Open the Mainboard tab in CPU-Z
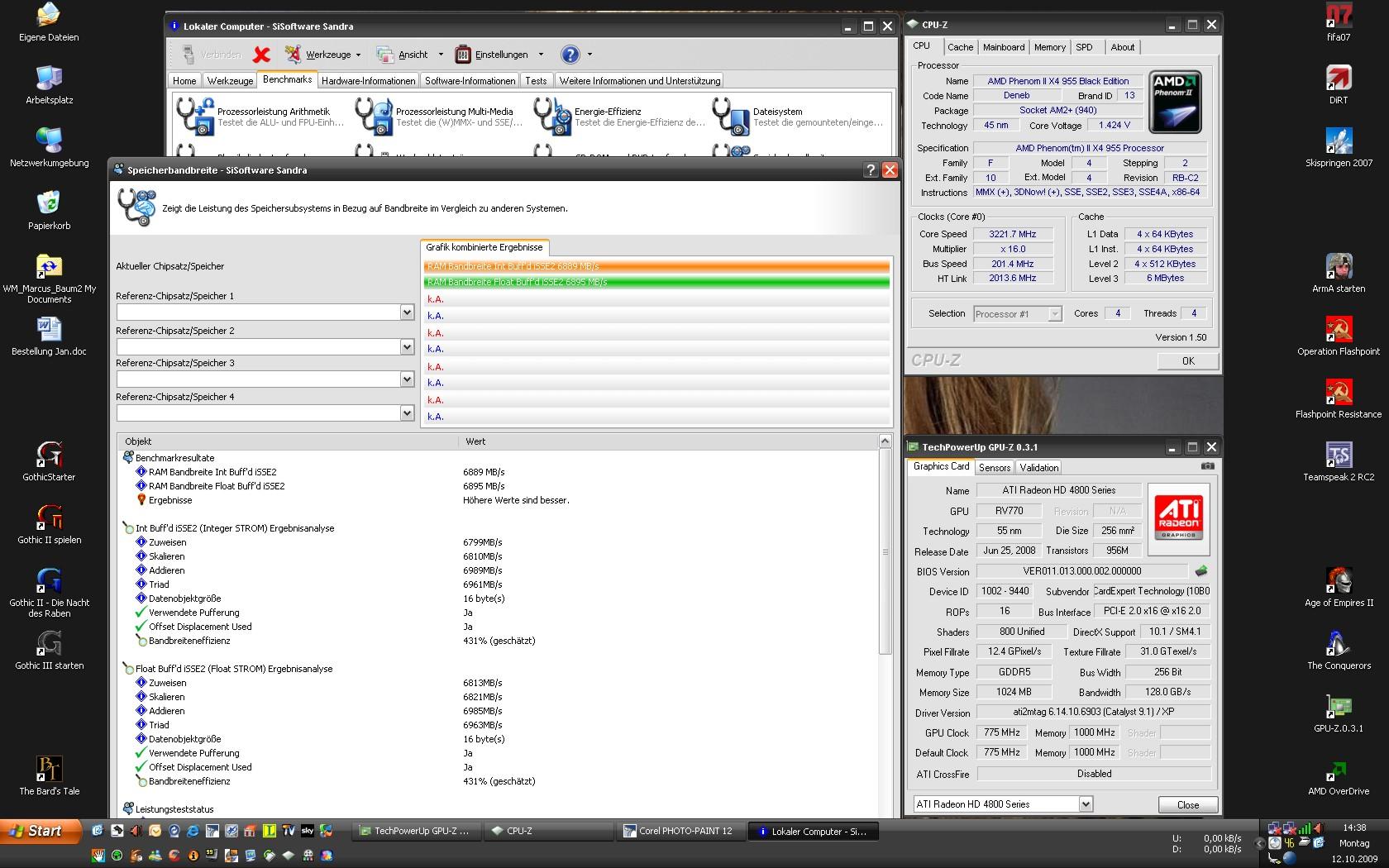1389x868 pixels. [1004, 47]
